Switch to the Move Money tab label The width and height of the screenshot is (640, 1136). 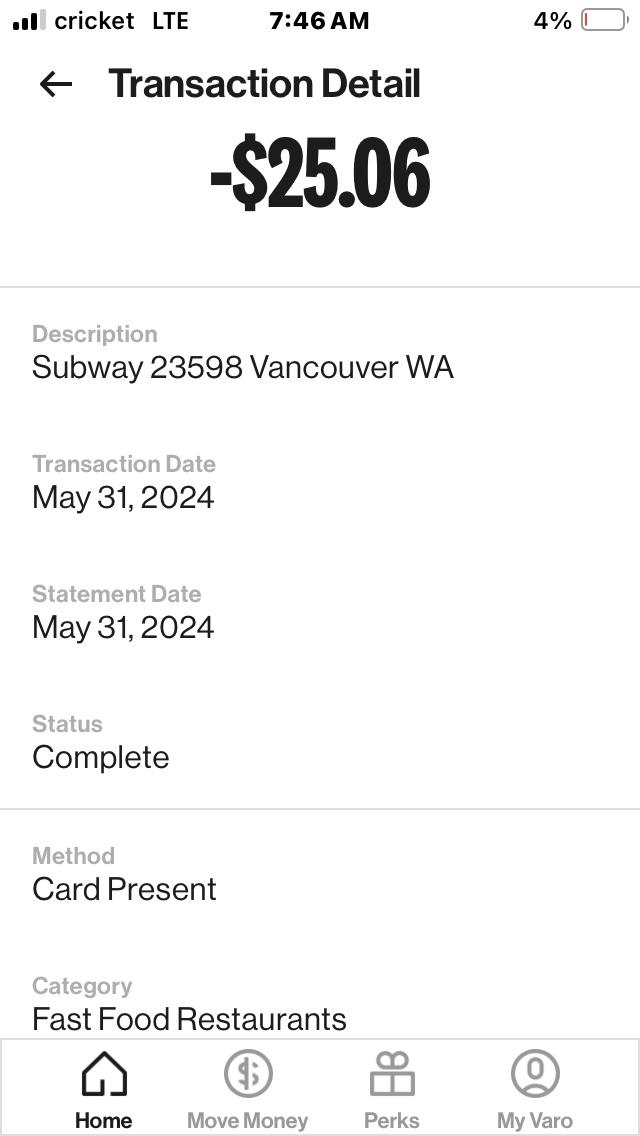(247, 1121)
